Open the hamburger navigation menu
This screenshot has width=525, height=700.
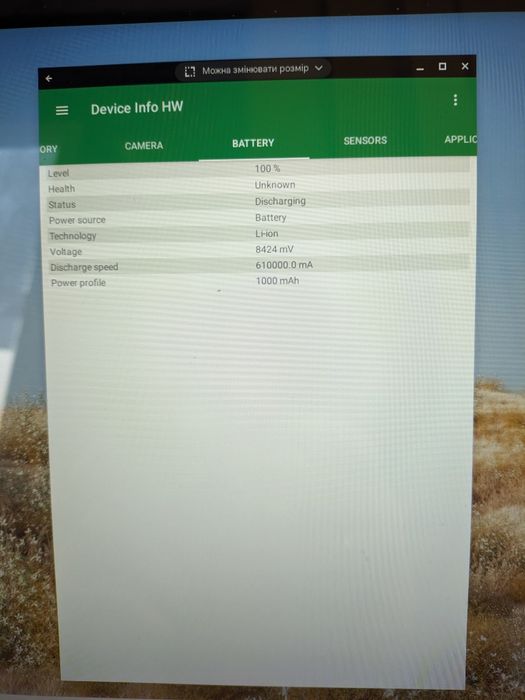click(x=62, y=110)
